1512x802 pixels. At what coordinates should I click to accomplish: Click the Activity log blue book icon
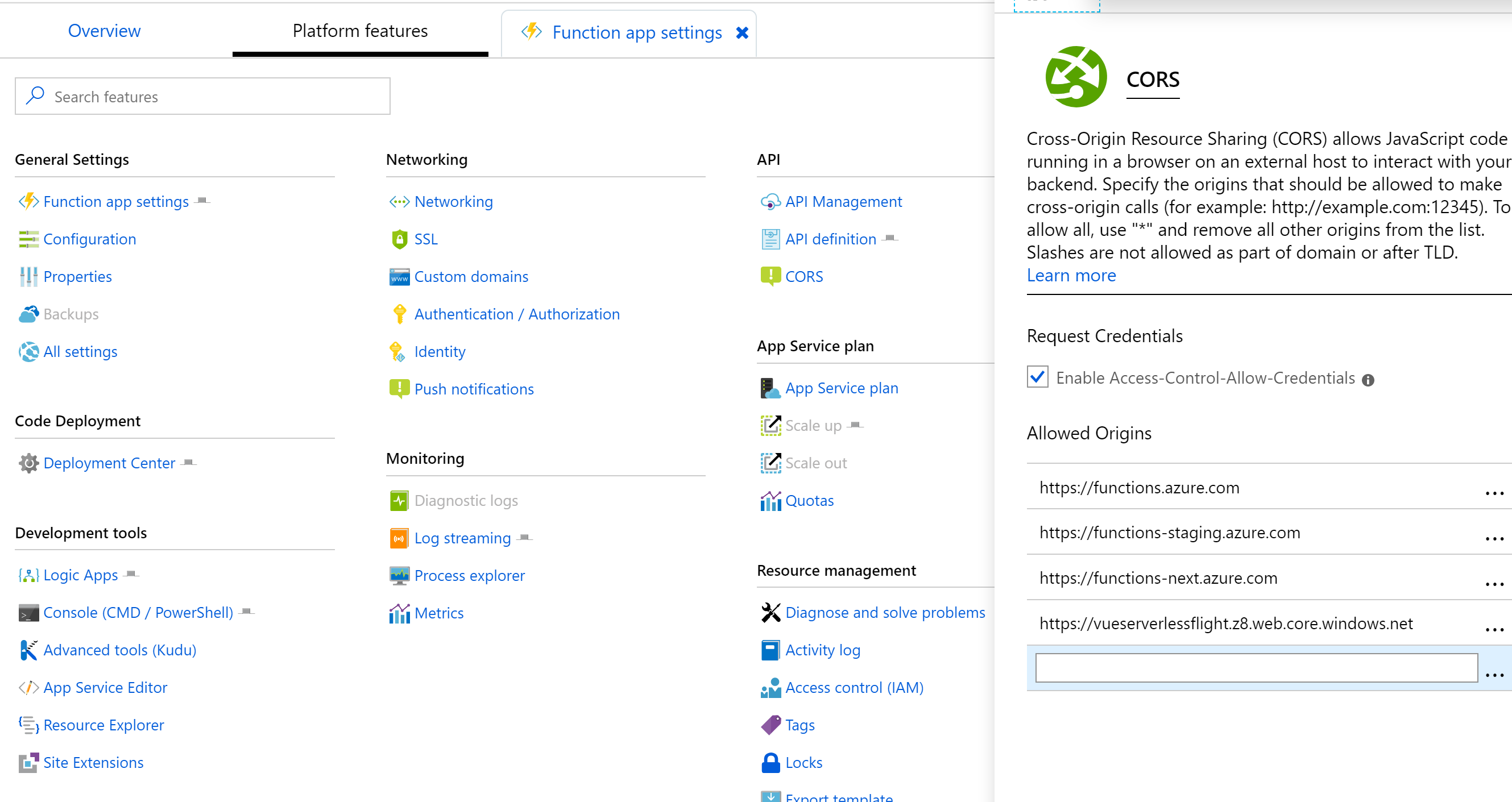[770, 650]
